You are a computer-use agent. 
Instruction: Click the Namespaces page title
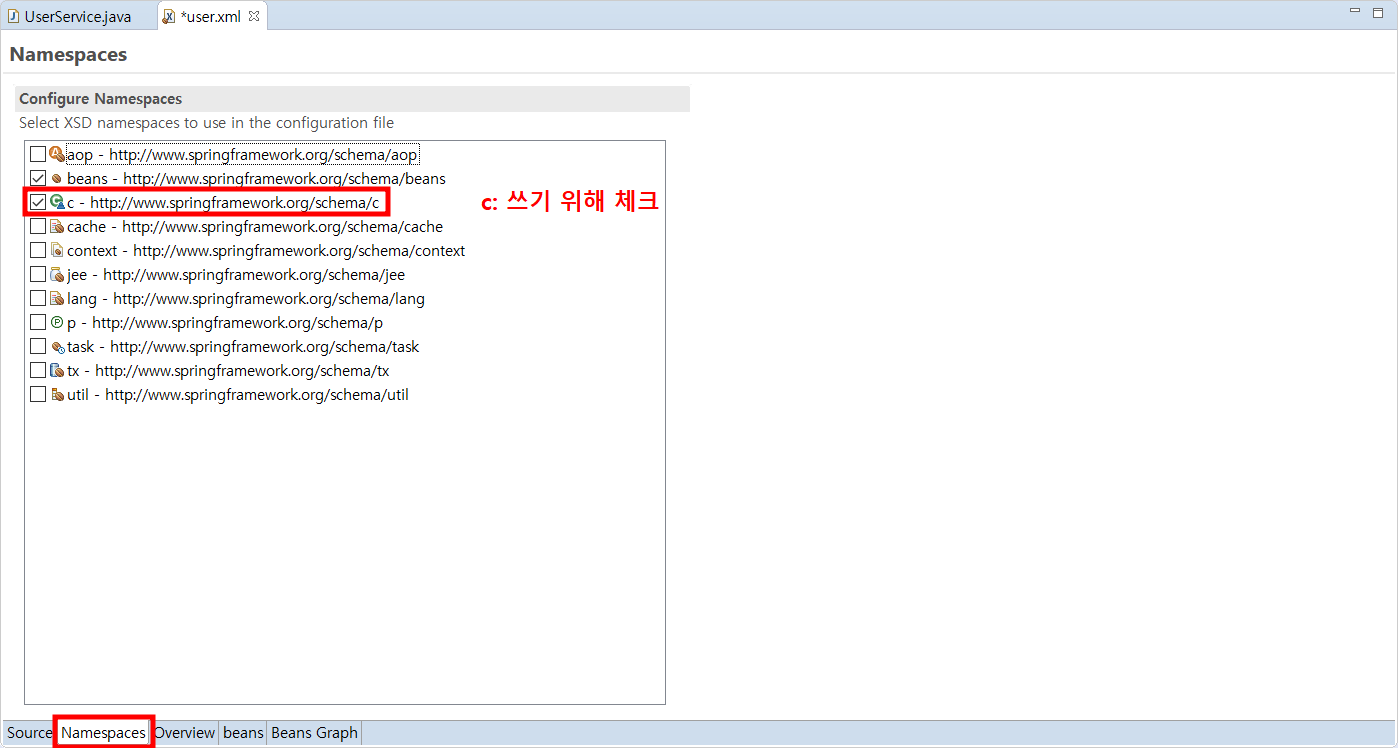68,54
